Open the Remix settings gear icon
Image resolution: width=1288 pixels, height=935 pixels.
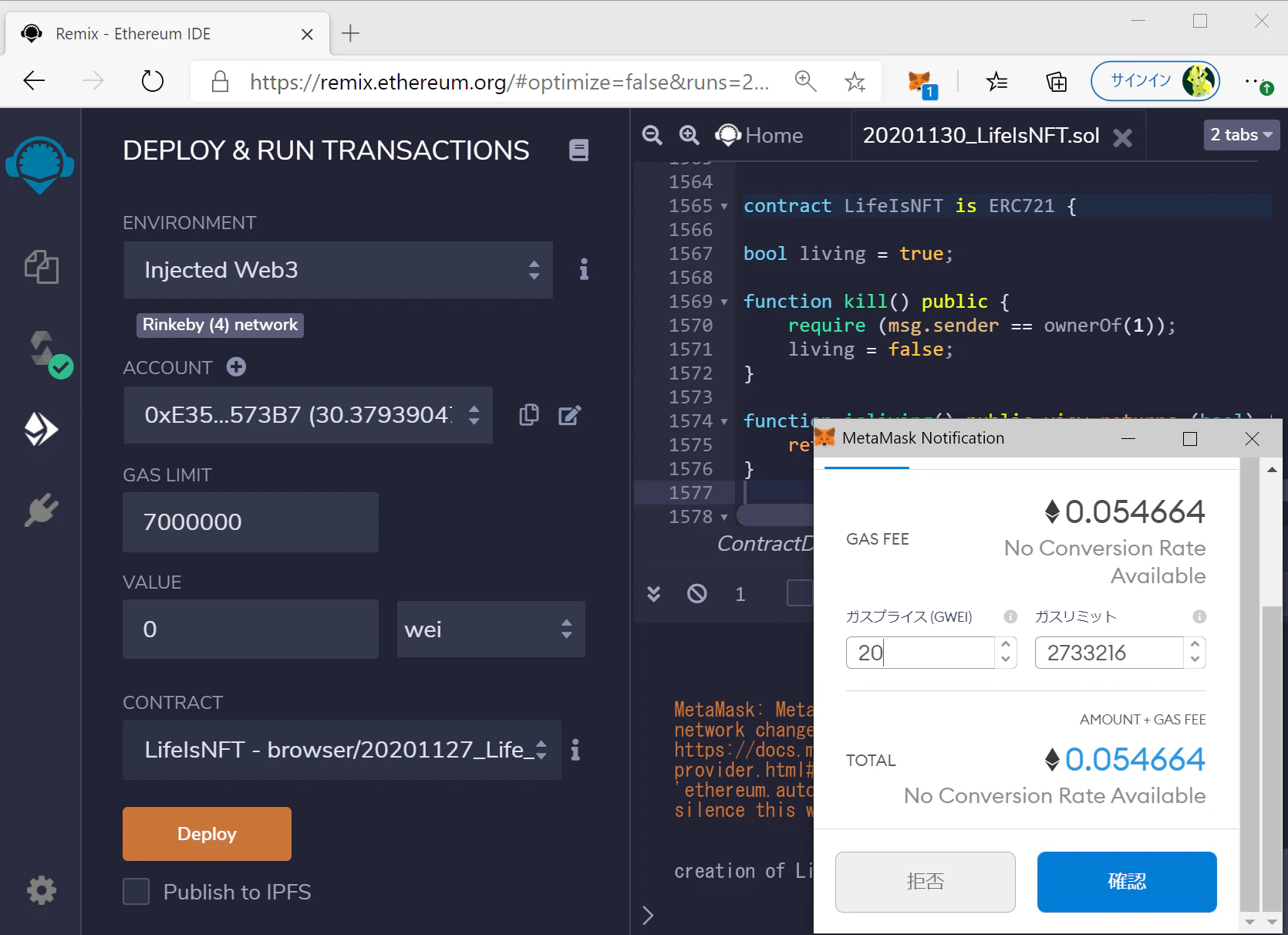click(x=42, y=890)
